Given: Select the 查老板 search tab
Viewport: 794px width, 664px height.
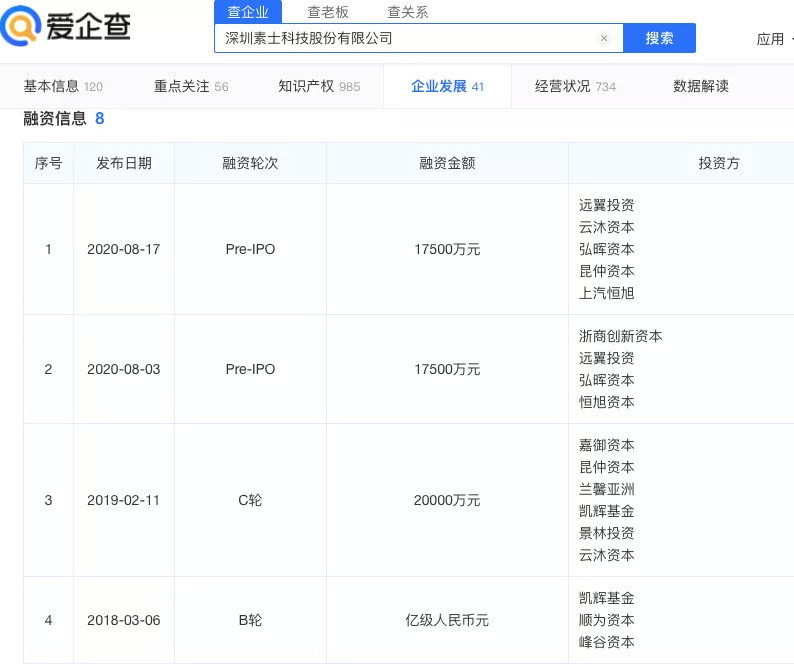Looking at the screenshot, I should point(328,12).
